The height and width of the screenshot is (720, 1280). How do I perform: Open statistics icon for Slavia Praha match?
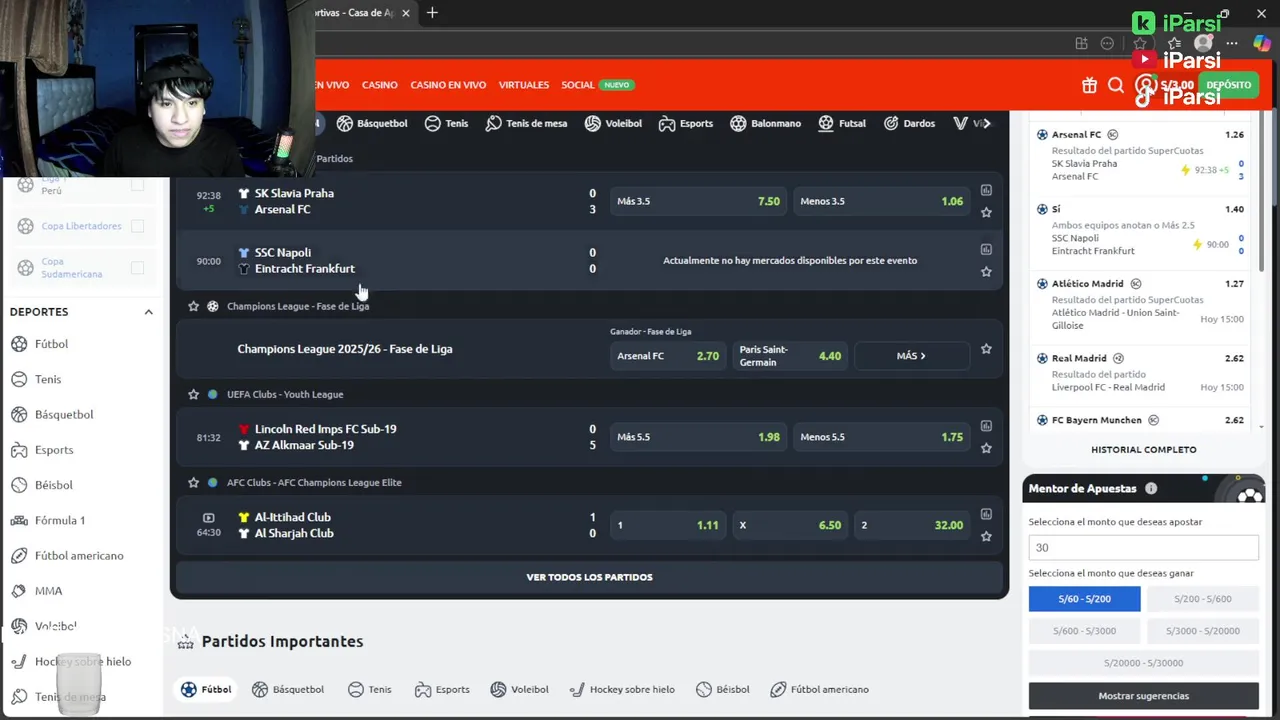[x=986, y=190]
